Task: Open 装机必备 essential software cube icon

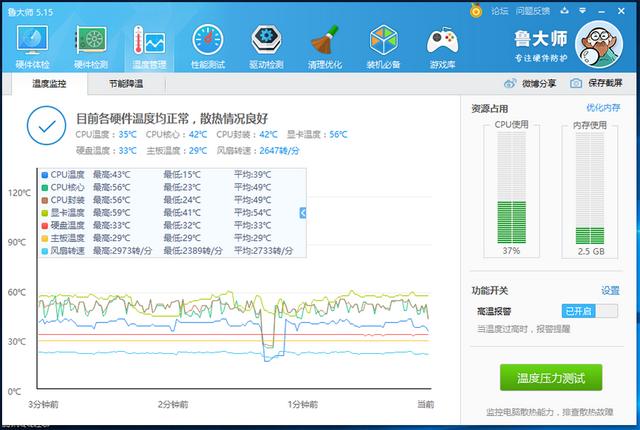Action: [383, 46]
